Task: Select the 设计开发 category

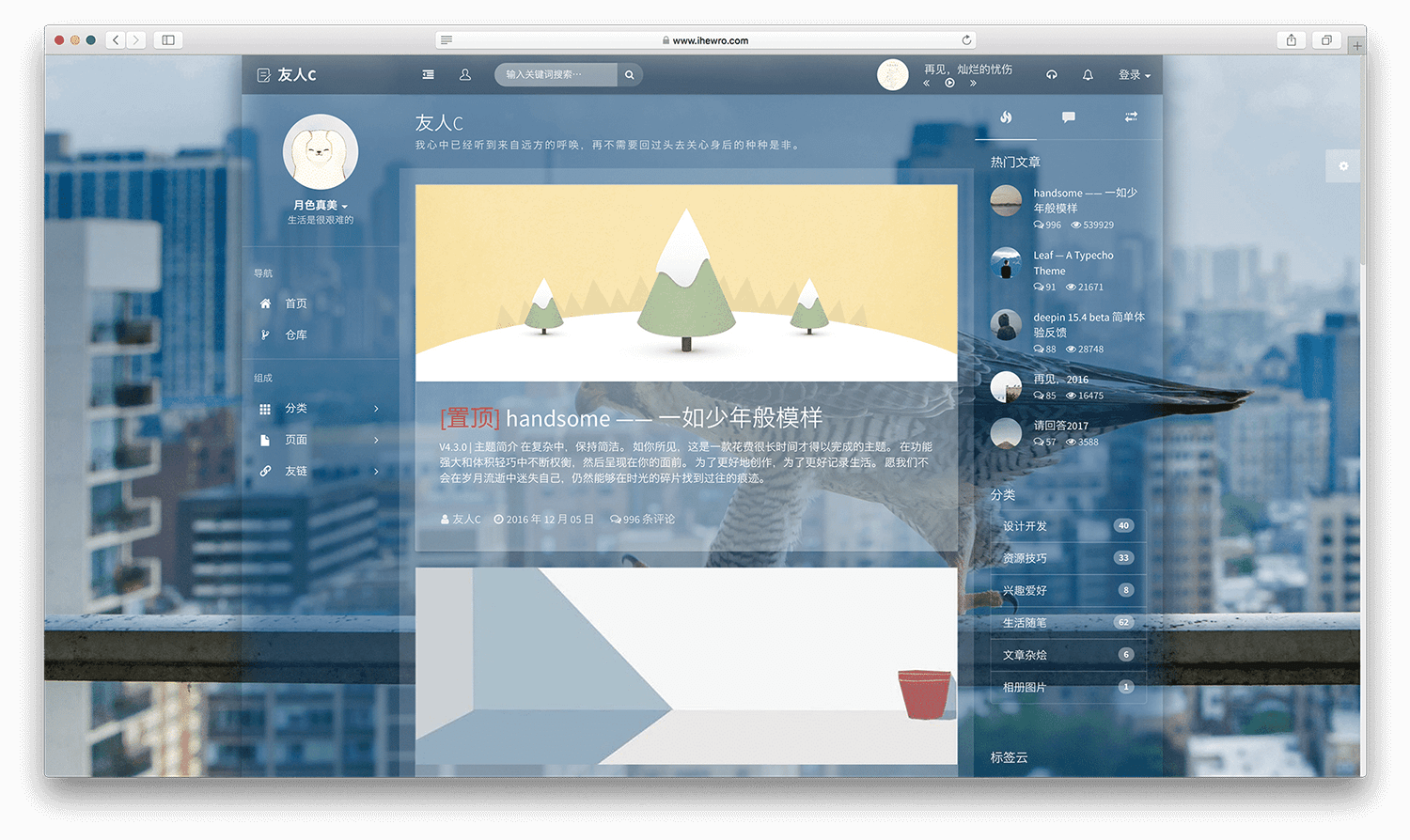Action: pos(1068,526)
